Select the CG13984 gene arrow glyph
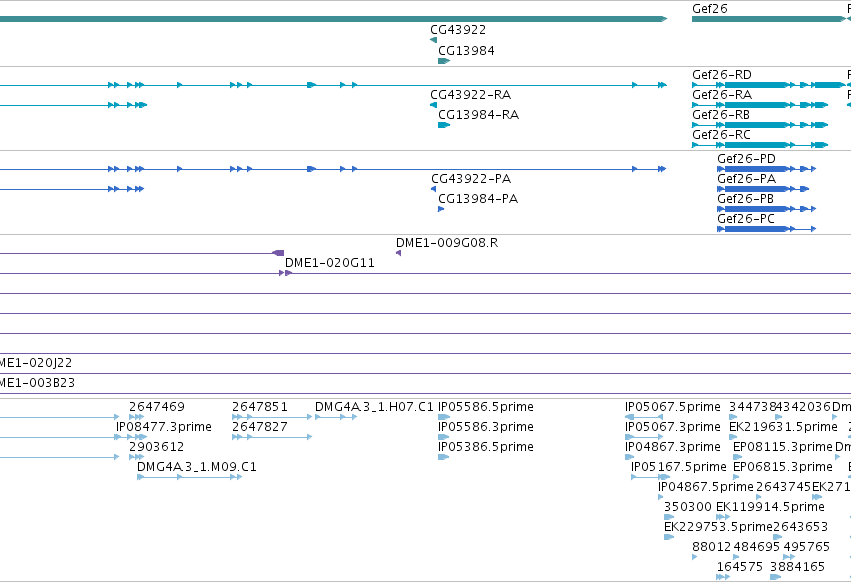 (444, 61)
